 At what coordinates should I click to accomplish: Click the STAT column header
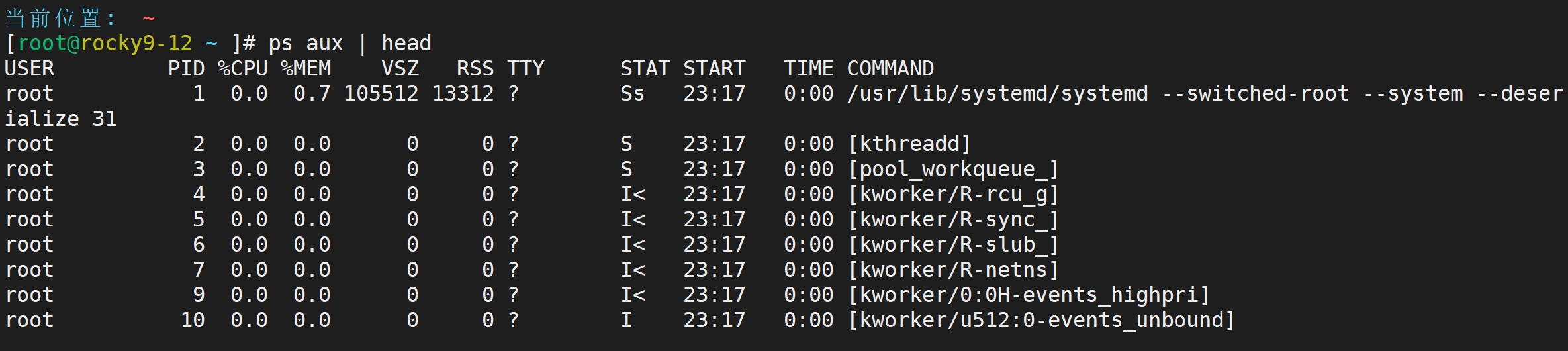(x=645, y=69)
